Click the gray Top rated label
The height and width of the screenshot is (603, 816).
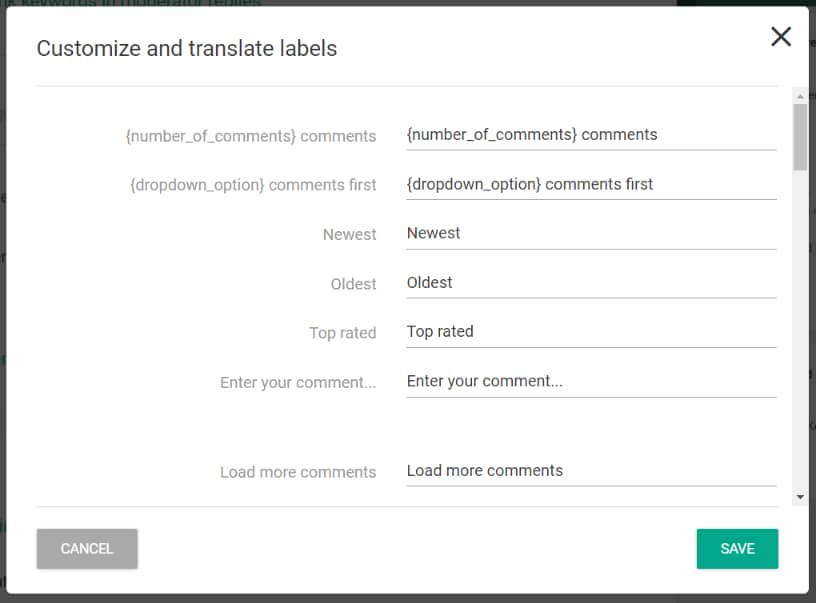click(x=342, y=333)
